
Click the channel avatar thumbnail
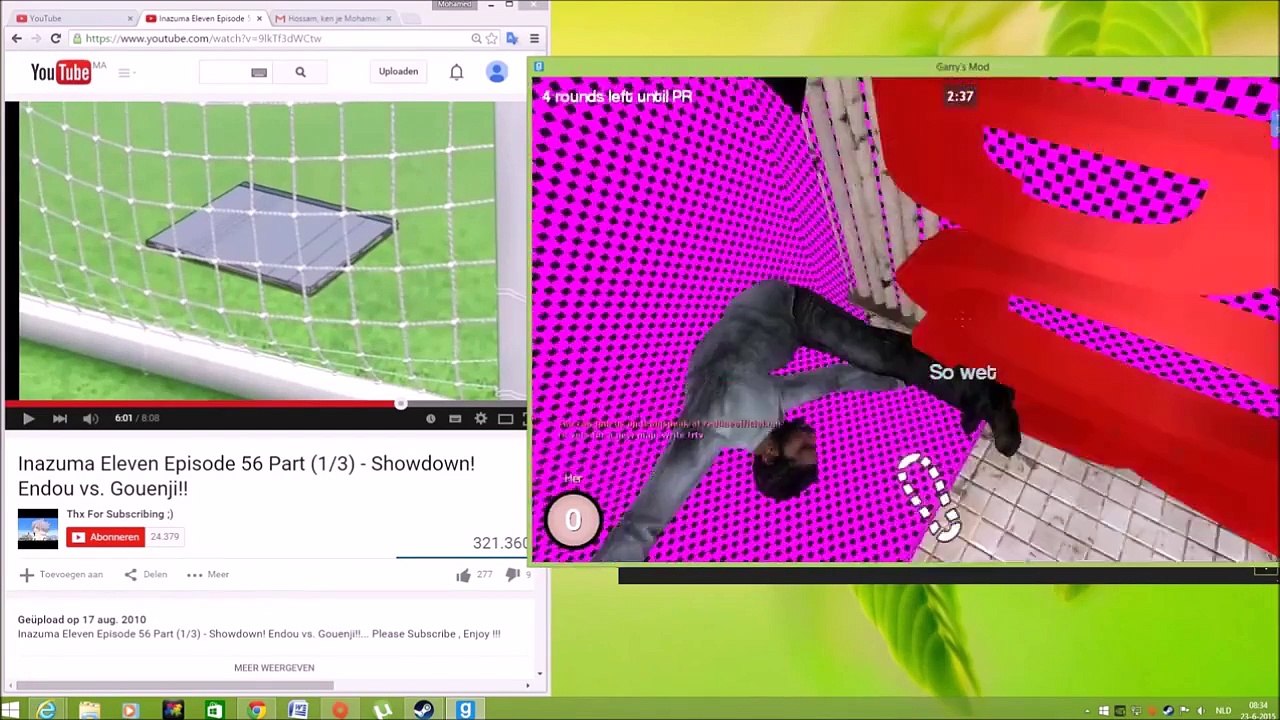(x=38, y=528)
